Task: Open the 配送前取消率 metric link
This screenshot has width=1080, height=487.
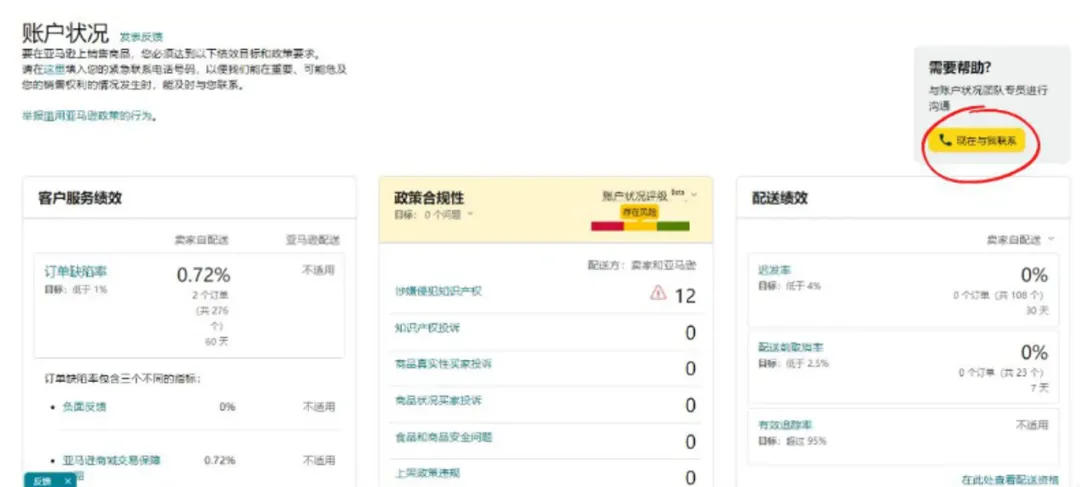Action: click(x=791, y=348)
